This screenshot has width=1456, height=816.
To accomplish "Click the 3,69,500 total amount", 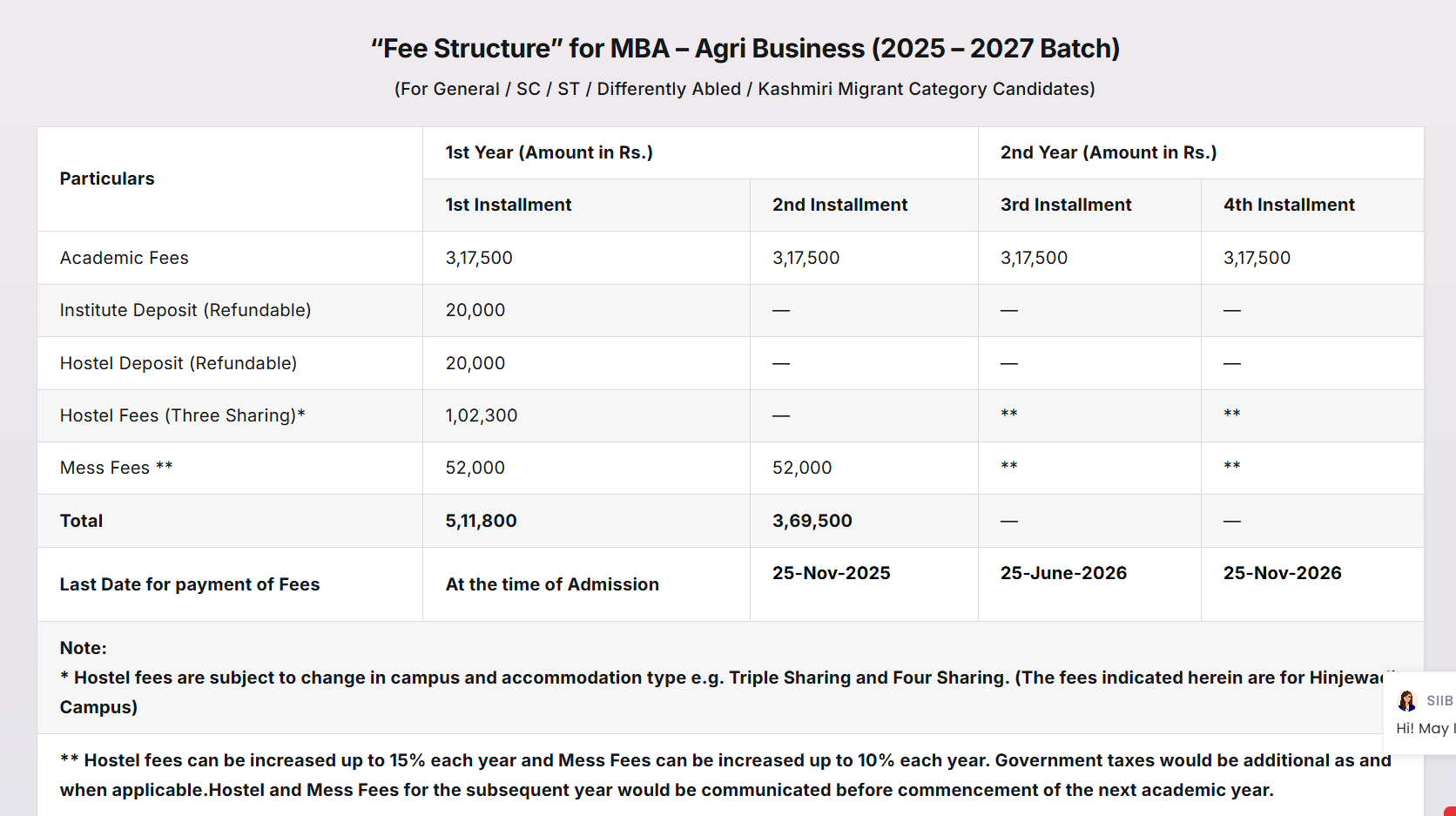I will (812, 521).
